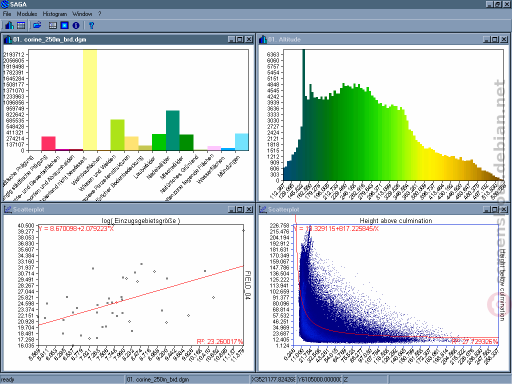Minimize the Altitude histogram window
Image resolution: width=512 pixels, height=384 pixels.
click(487, 39)
